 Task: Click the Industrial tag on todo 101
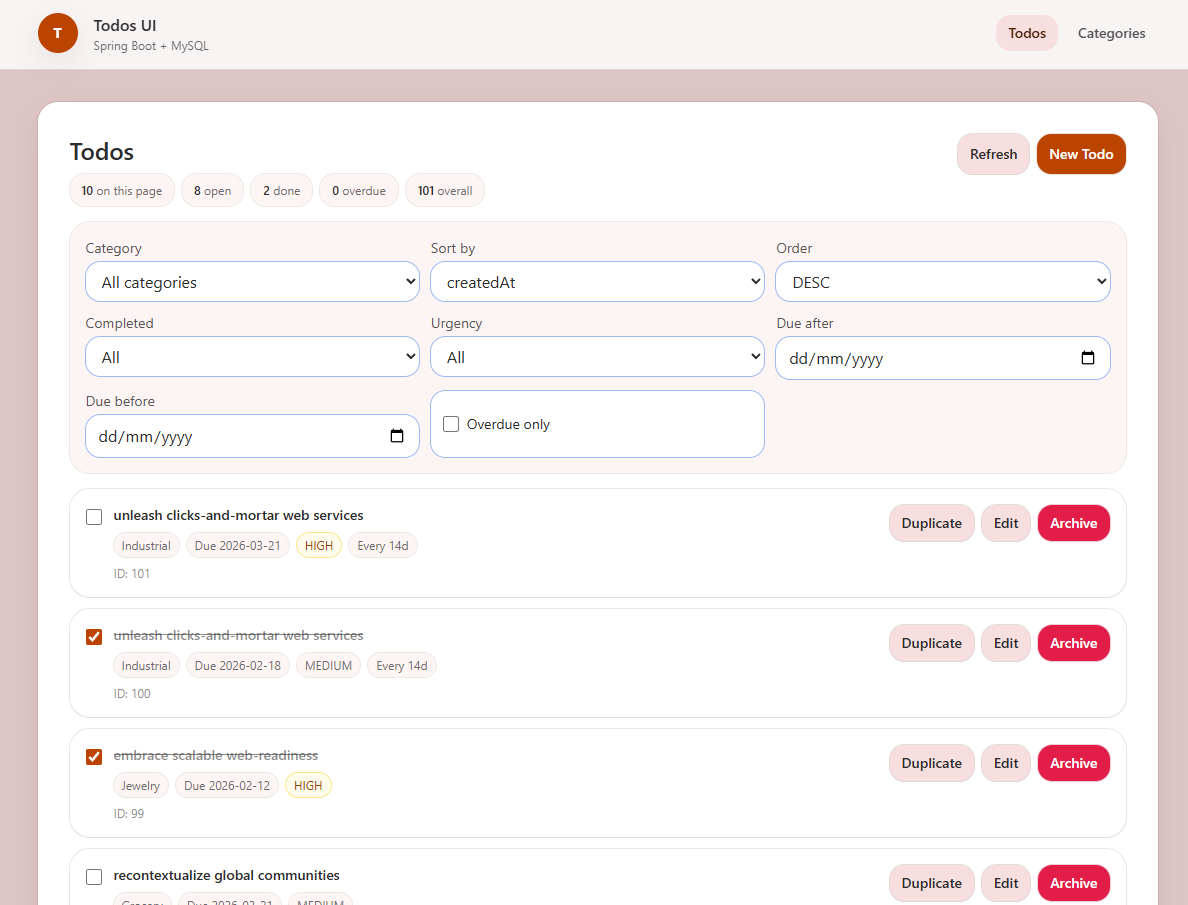click(146, 546)
